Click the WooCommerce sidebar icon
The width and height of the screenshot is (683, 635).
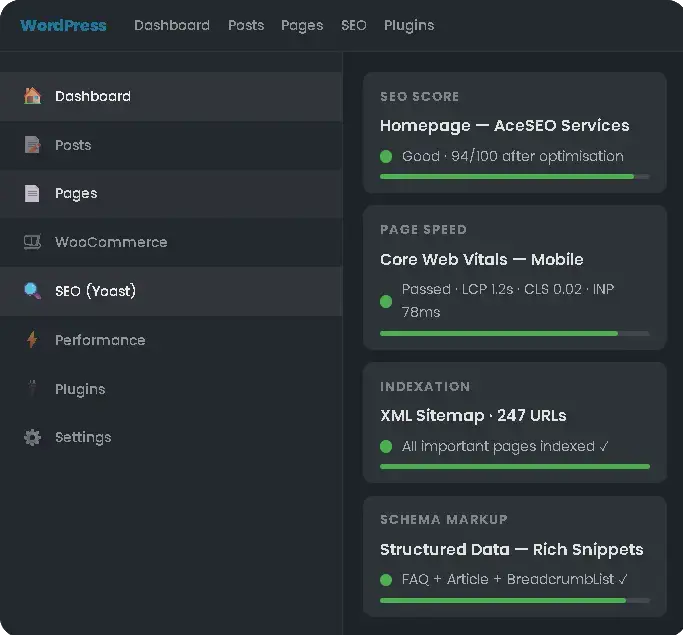(32, 242)
